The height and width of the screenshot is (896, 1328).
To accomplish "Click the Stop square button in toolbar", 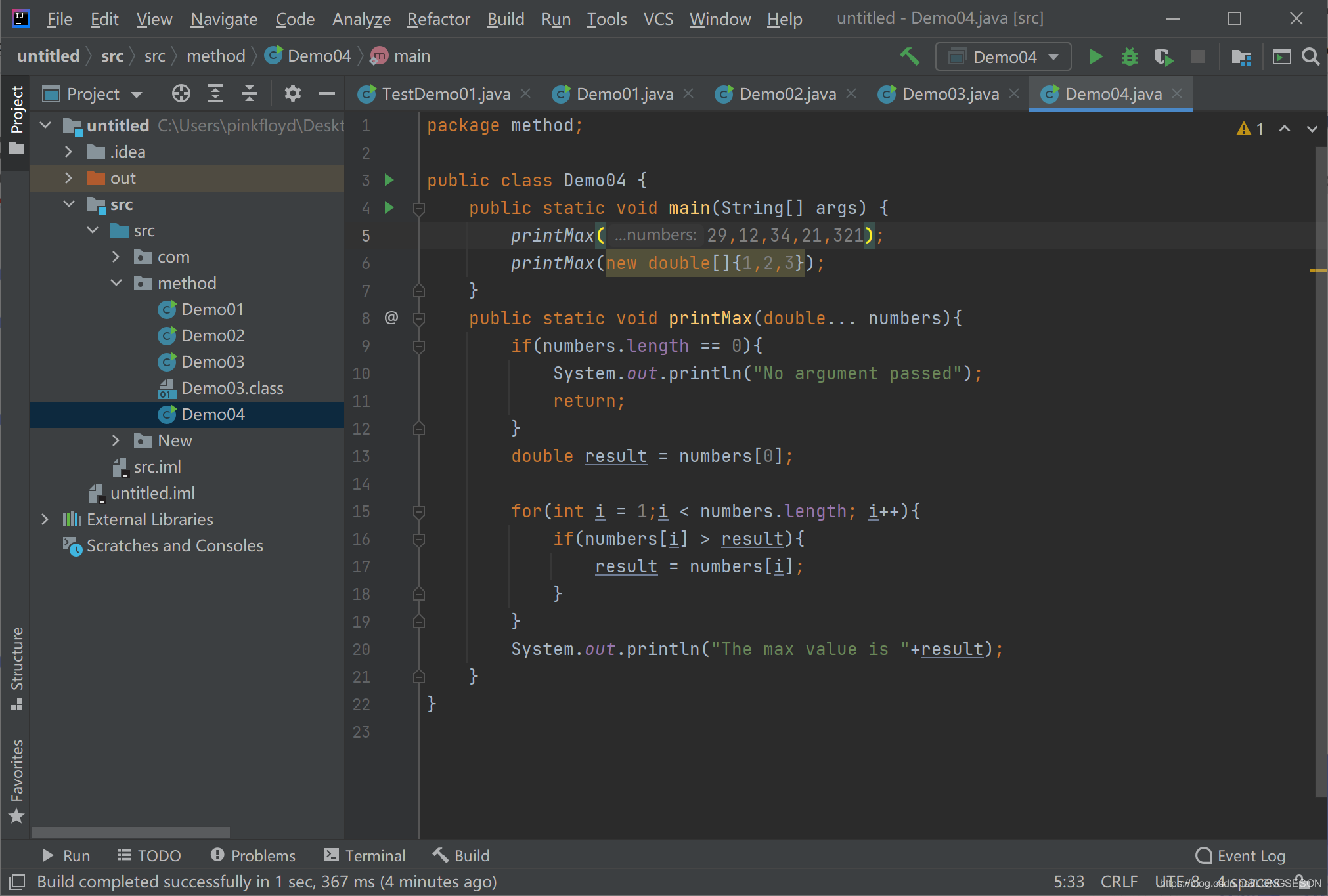I will pos(1198,56).
